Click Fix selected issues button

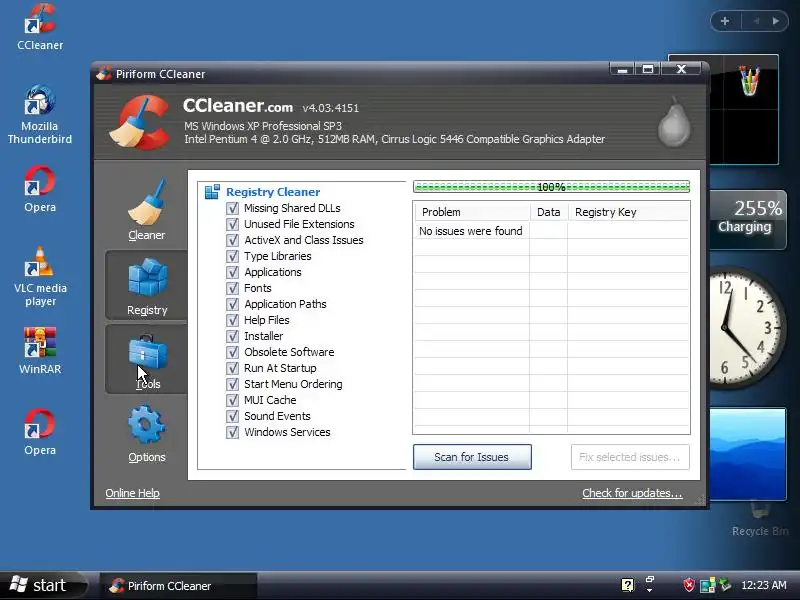point(630,457)
